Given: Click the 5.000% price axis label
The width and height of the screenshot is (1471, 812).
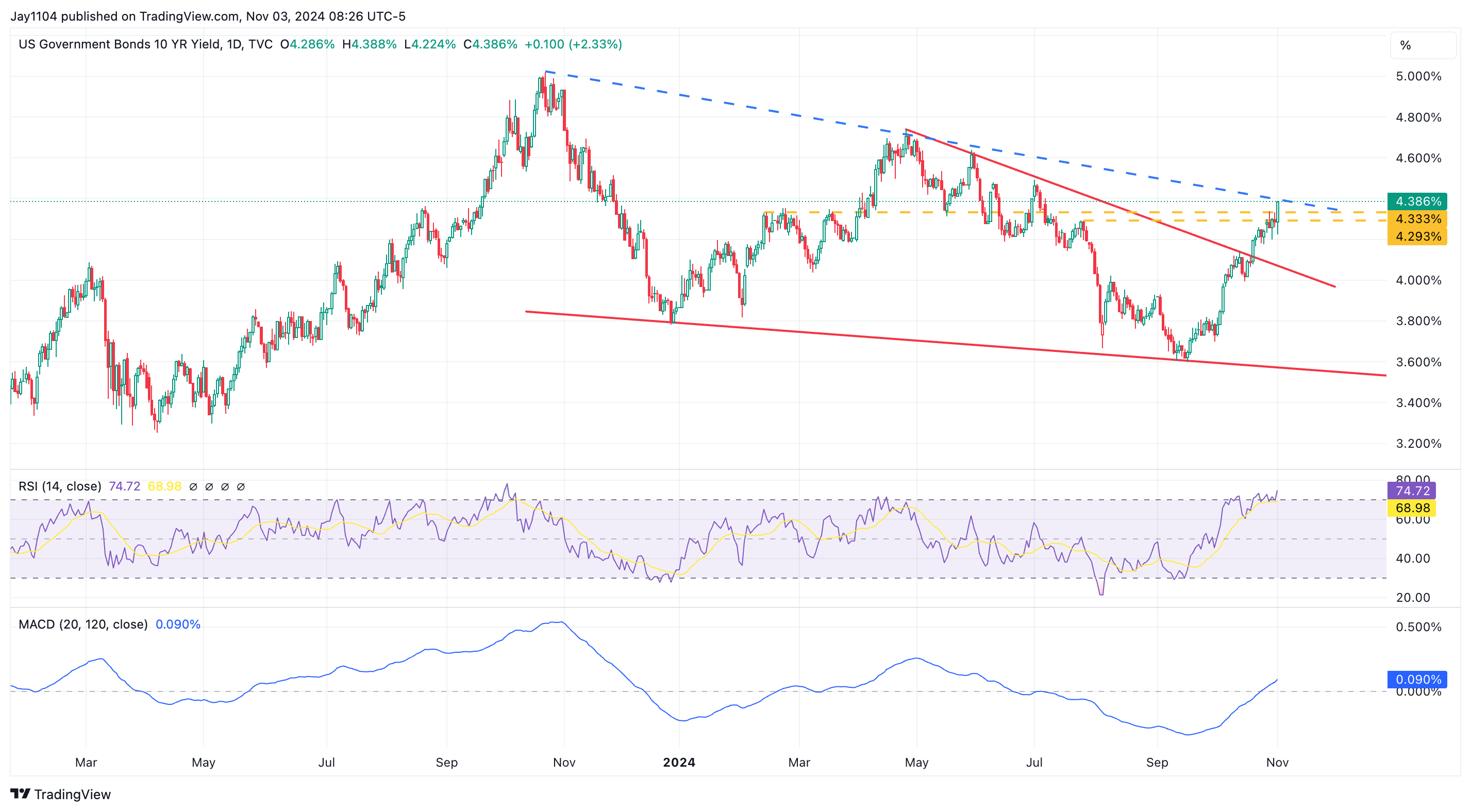Looking at the screenshot, I should [1418, 76].
